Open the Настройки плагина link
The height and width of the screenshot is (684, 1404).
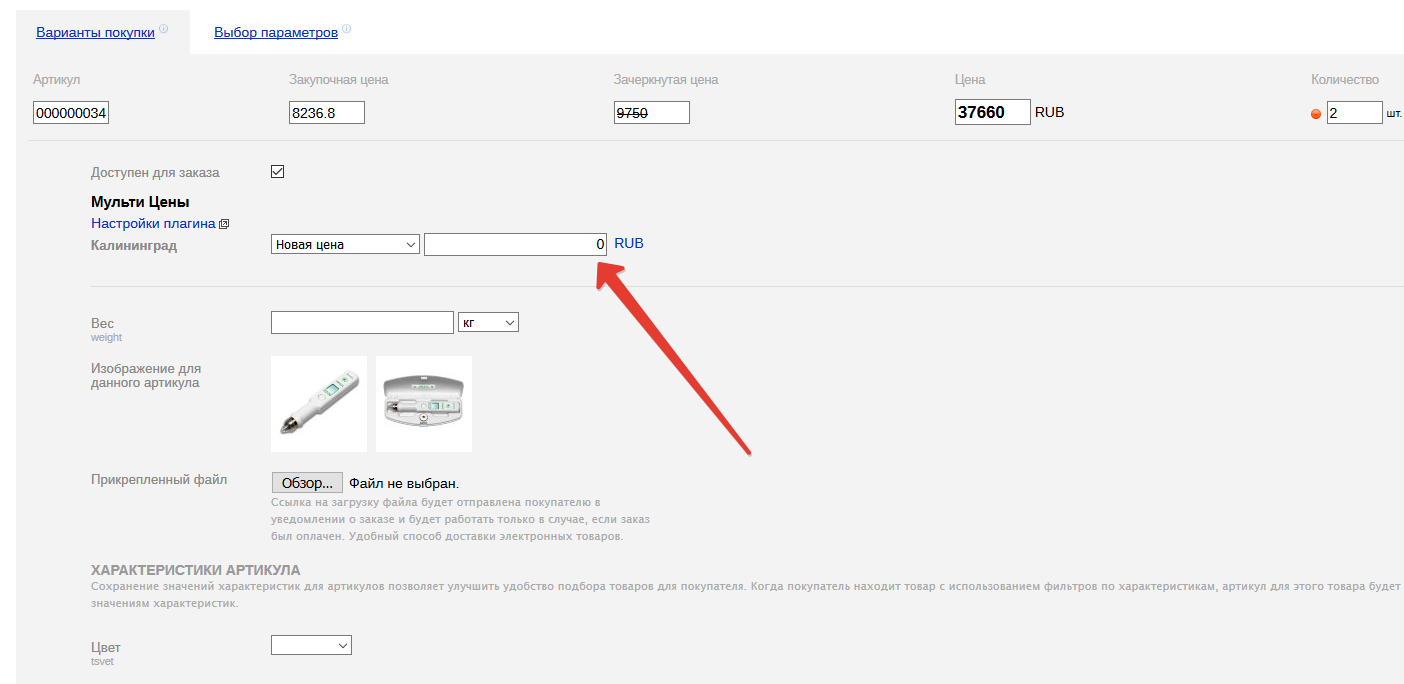point(153,223)
